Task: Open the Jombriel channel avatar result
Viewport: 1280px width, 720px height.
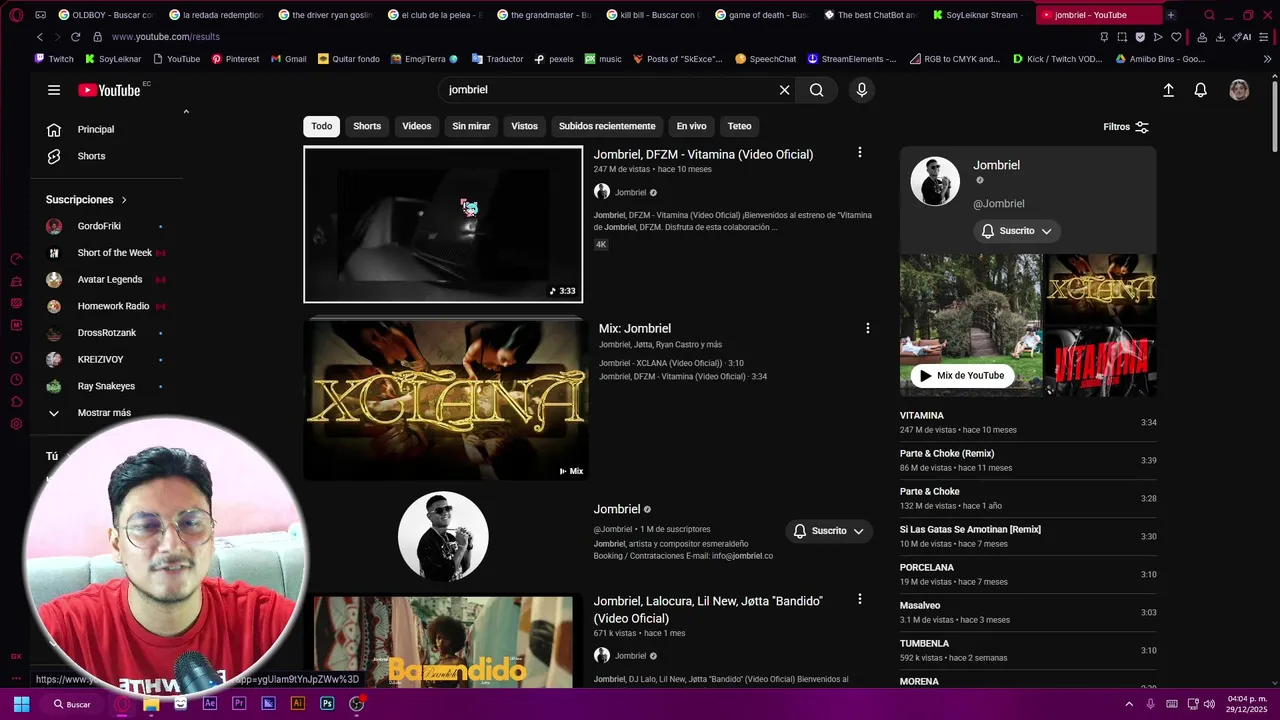Action: coord(443,536)
